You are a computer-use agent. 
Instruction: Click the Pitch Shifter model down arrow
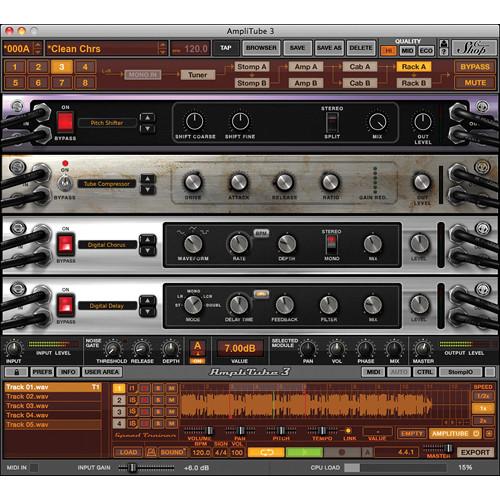(147, 128)
